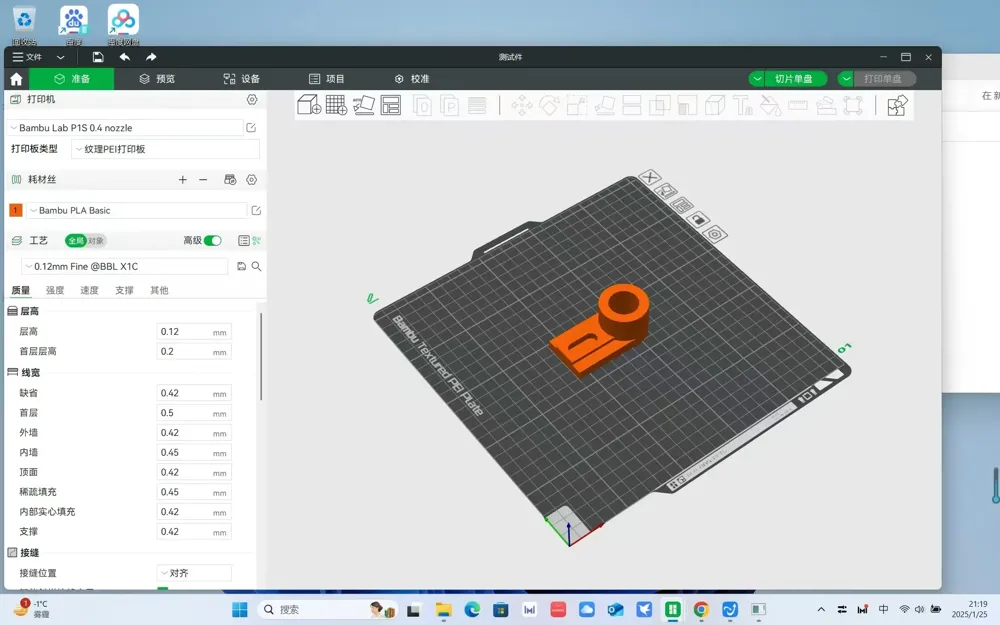Image resolution: width=1000 pixels, height=625 pixels.
Task: Click the 首层层高 first layer height field
Action: 194,351
